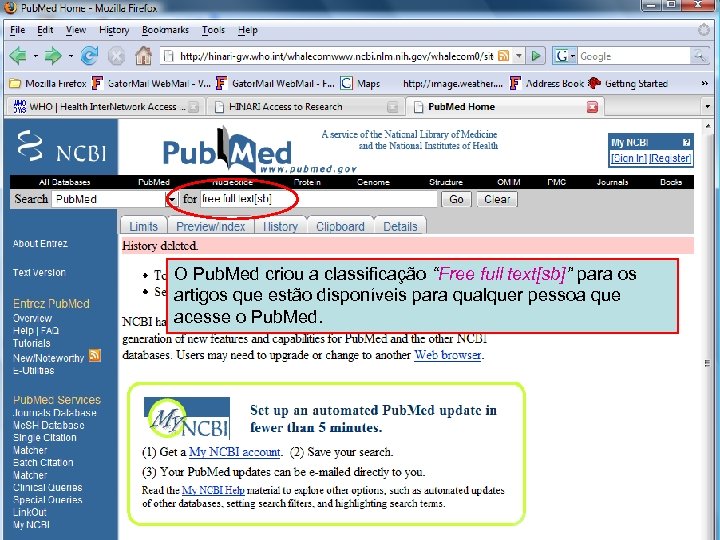Open the History tab in PubMed
Image resolution: width=720 pixels, height=540 pixels.
coord(281,226)
